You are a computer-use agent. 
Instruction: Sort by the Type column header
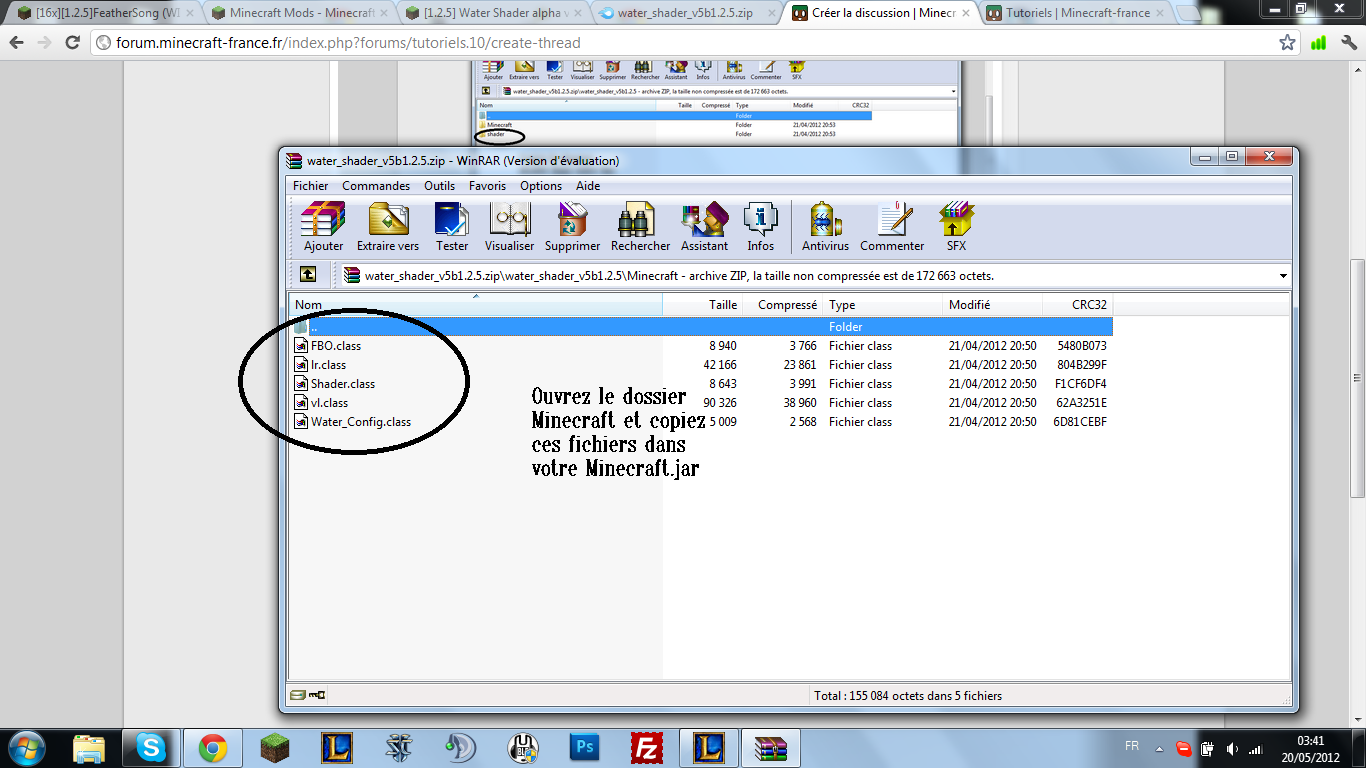(x=883, y=305)
